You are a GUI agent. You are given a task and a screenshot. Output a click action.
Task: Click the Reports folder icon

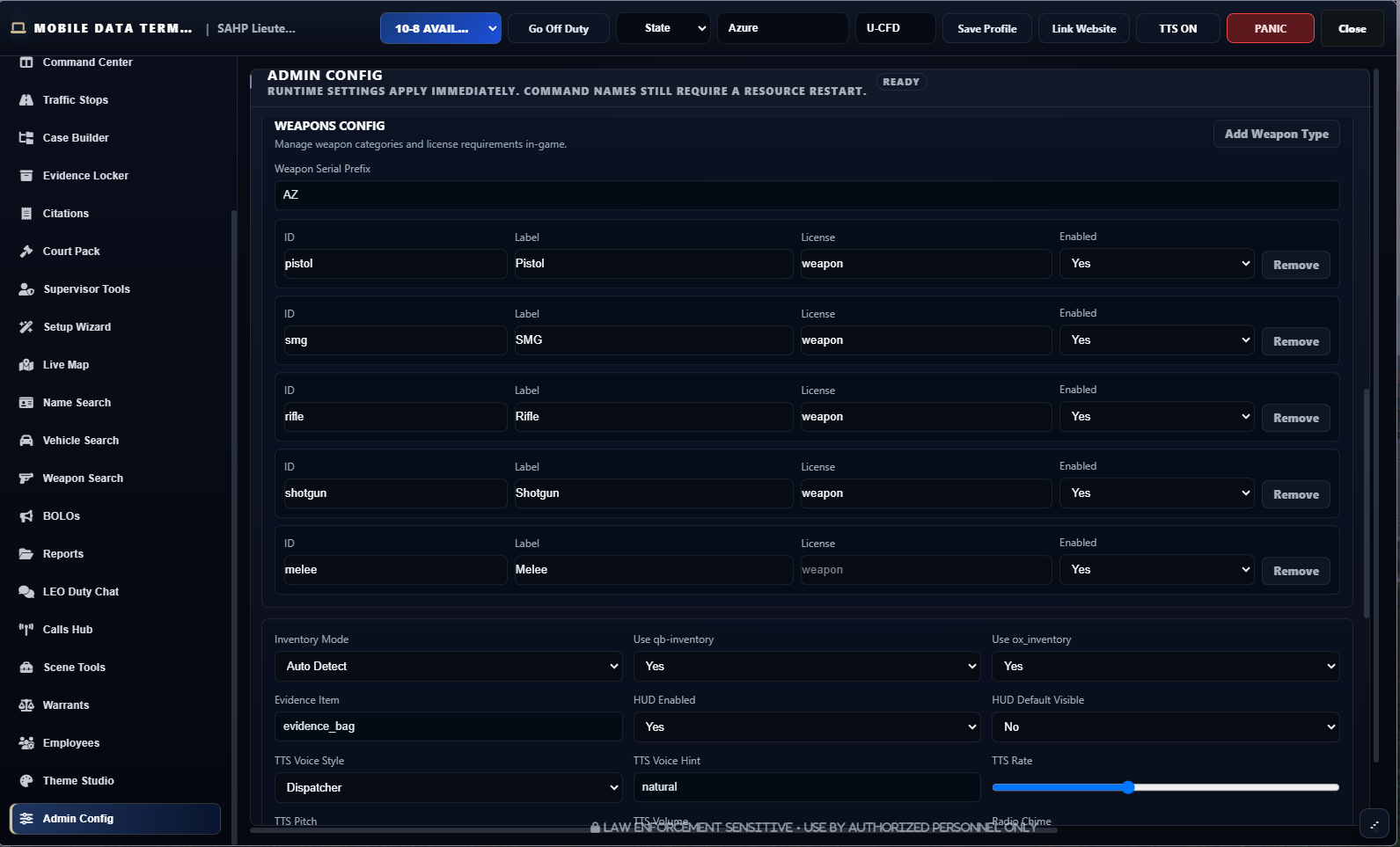point(26,554)
